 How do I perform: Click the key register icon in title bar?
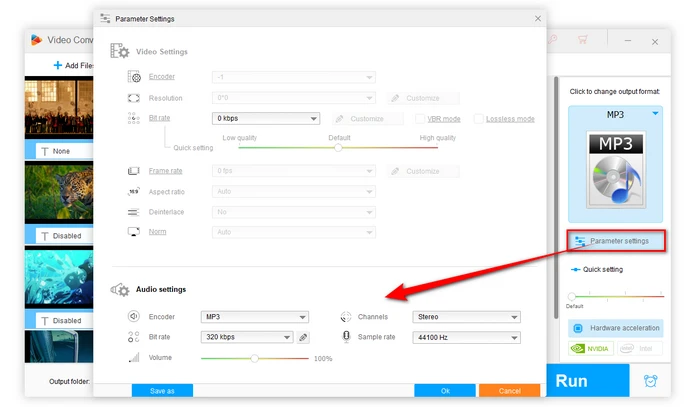click(x=553, y=39)
